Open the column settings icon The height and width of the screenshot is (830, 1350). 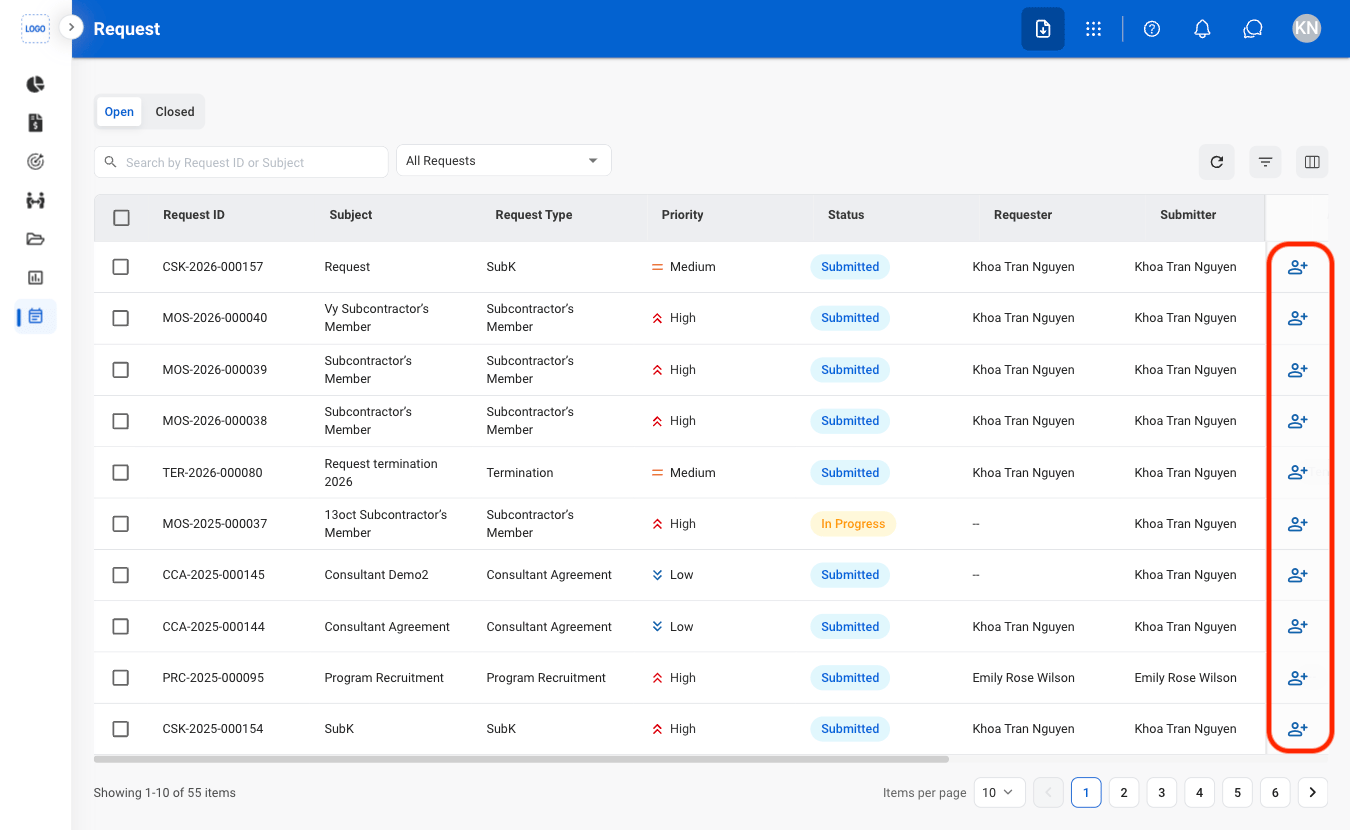(x=1312, y=162)
